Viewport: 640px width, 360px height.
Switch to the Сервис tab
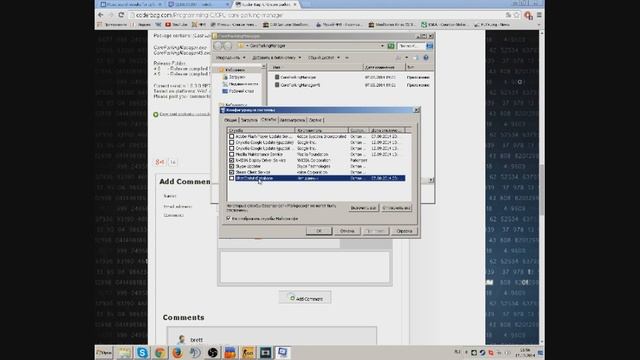pyautogui.click(x=315, y=120)
